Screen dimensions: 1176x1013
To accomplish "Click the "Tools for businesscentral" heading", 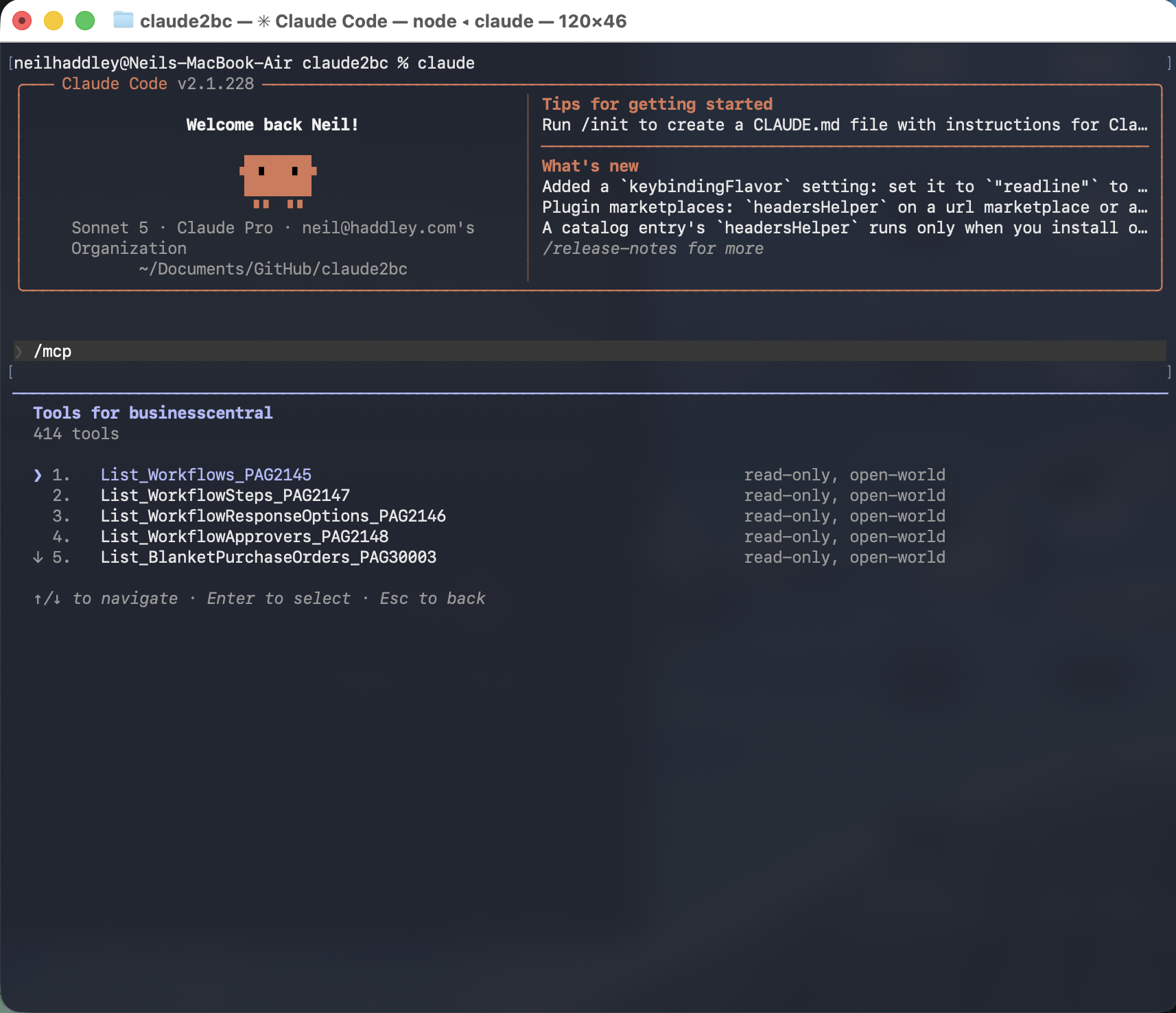I will [x=153, y=413].
